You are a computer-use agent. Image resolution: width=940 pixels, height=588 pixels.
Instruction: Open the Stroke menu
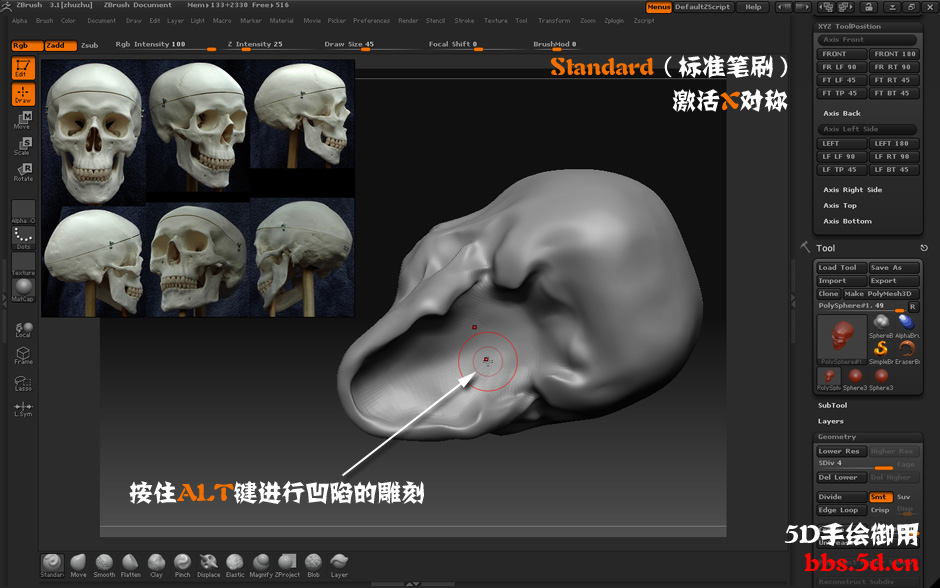click(x=465, y=21)
